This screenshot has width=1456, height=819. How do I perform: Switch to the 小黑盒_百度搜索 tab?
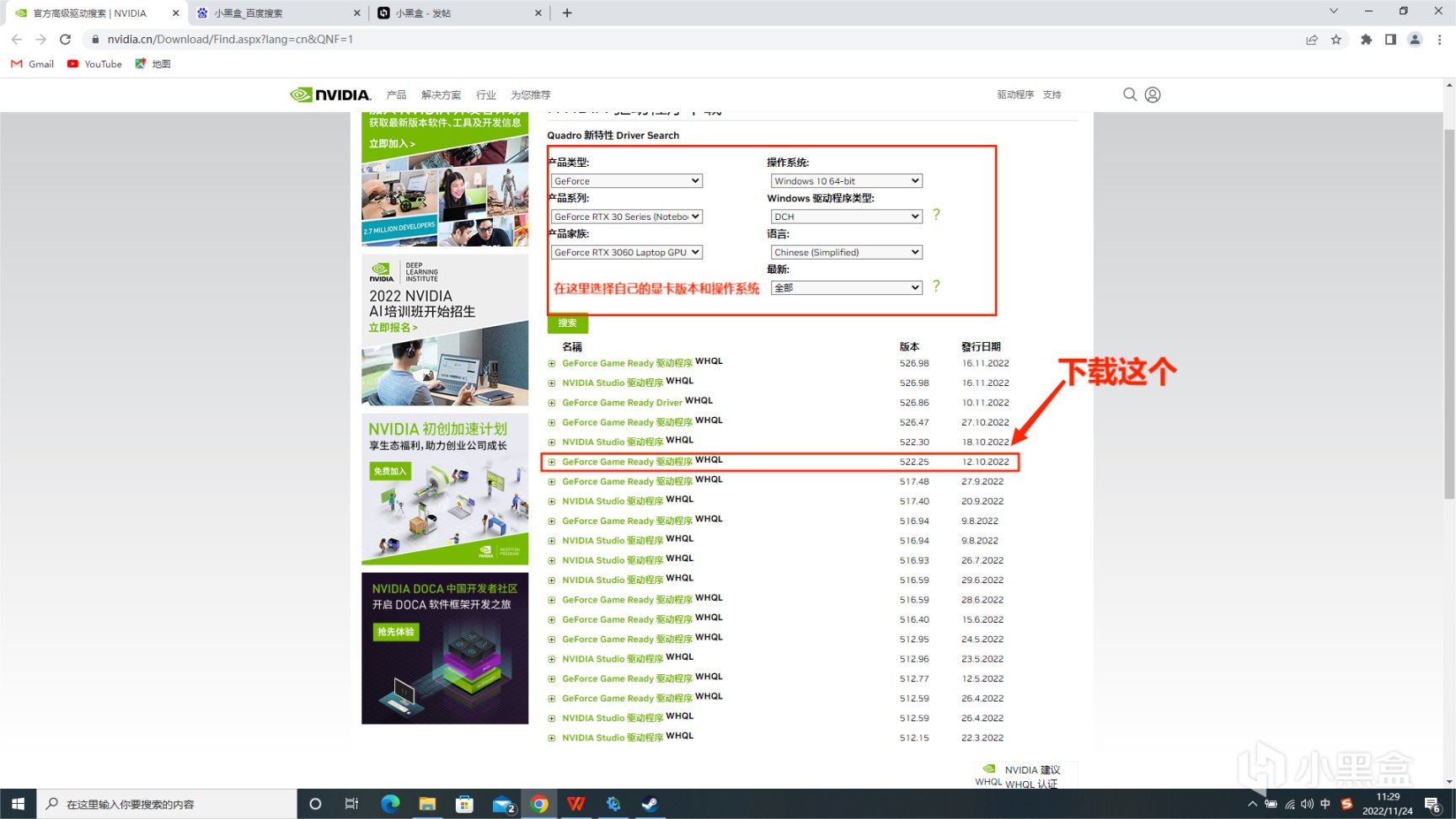pyautogui.click(x=278, y=13)
